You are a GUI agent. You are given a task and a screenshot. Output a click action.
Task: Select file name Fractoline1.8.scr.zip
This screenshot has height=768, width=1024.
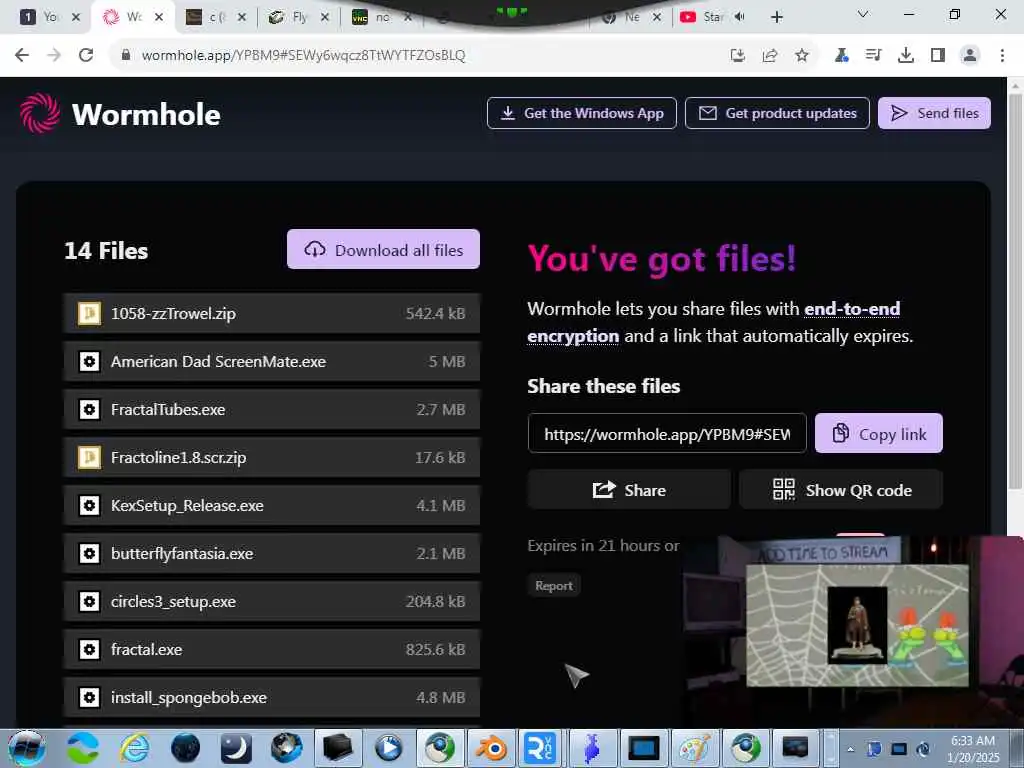click(x=178, y=457)
